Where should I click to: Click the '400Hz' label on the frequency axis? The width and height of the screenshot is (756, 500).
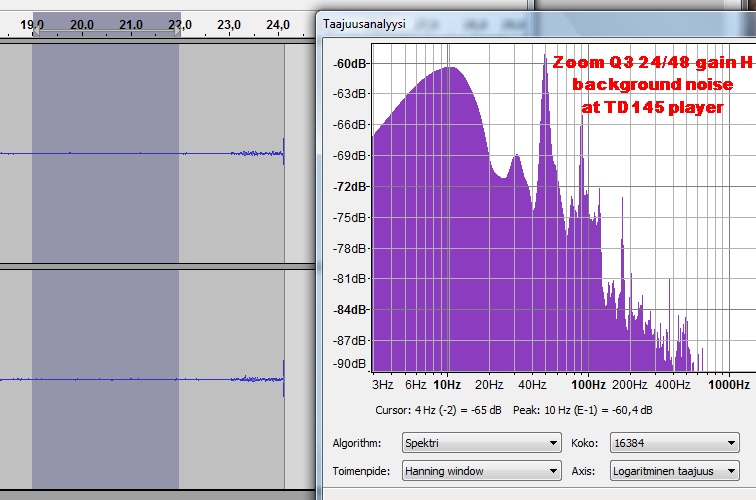click(x=673, y=385)
